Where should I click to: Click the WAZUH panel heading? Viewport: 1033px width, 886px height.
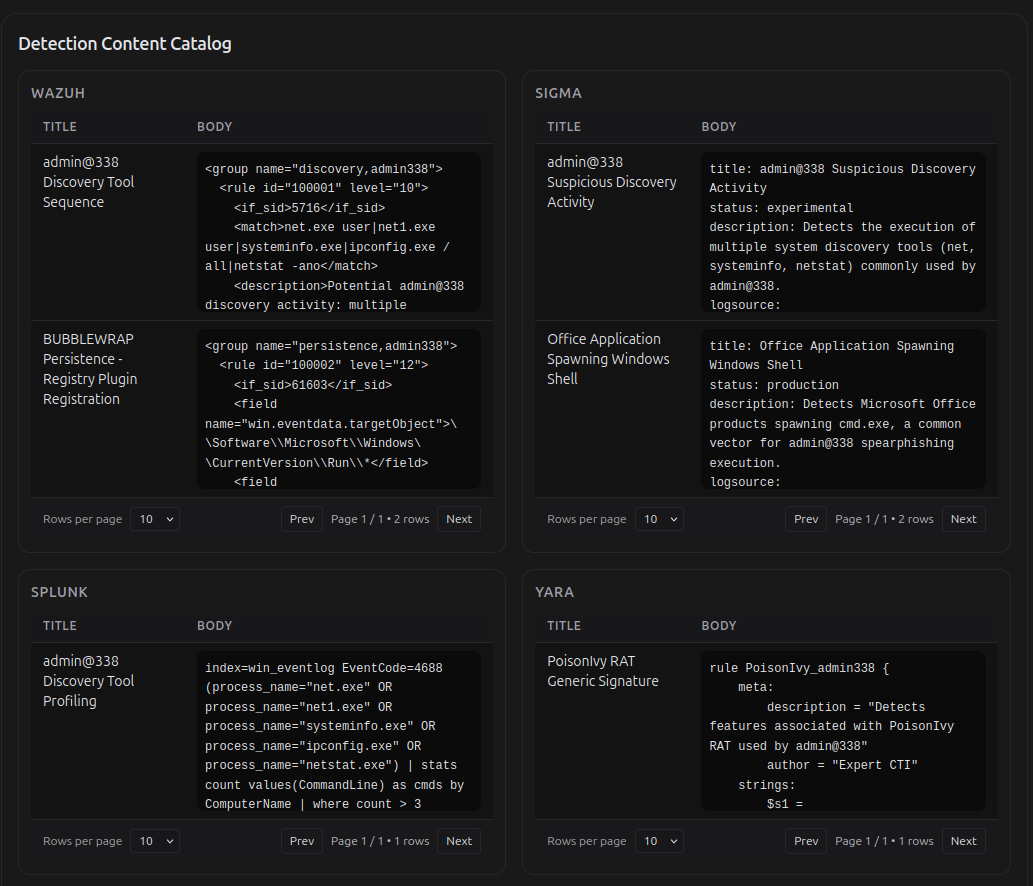click(x=58, y=94)
